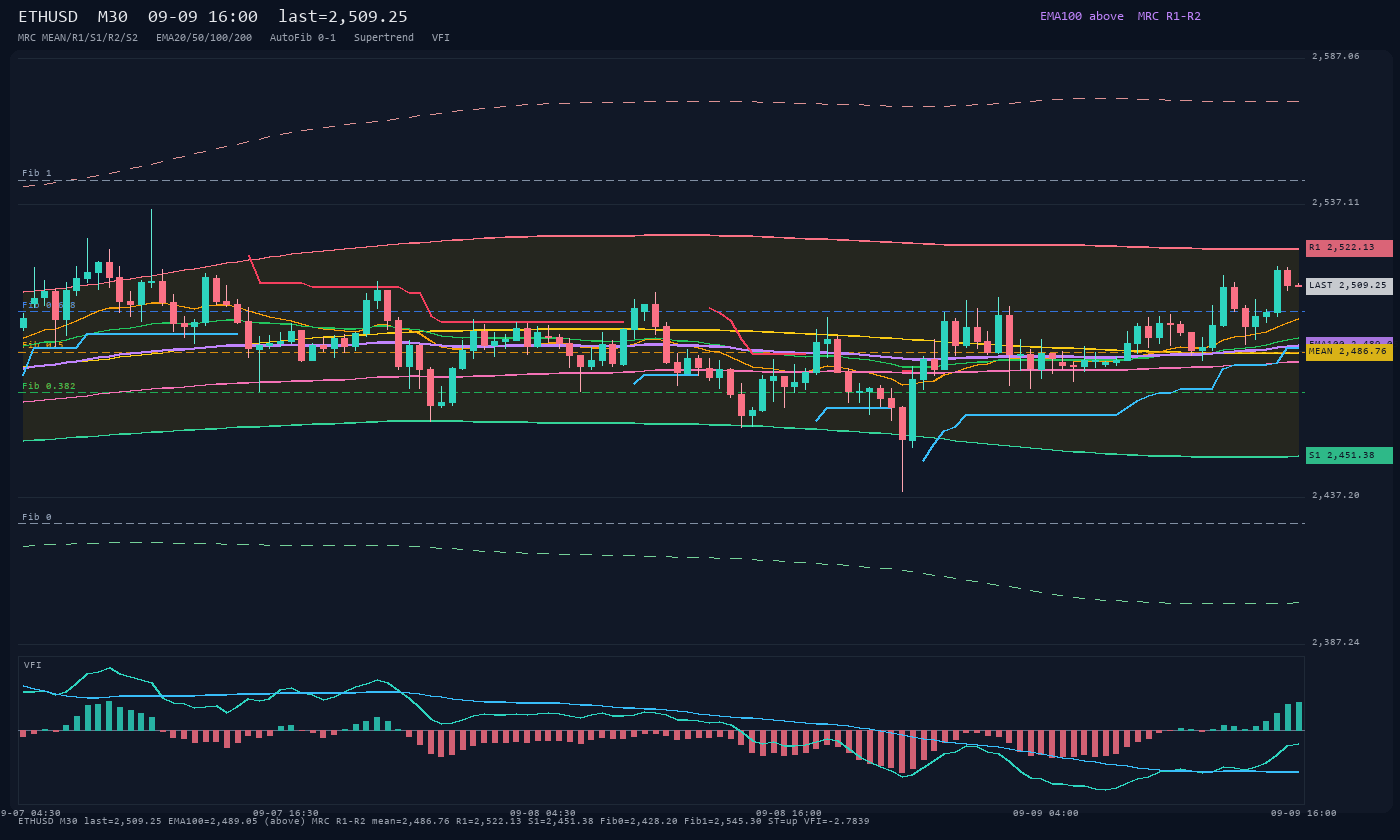Click 'ST=up' in the bottom status line

[x=783, y=821]
